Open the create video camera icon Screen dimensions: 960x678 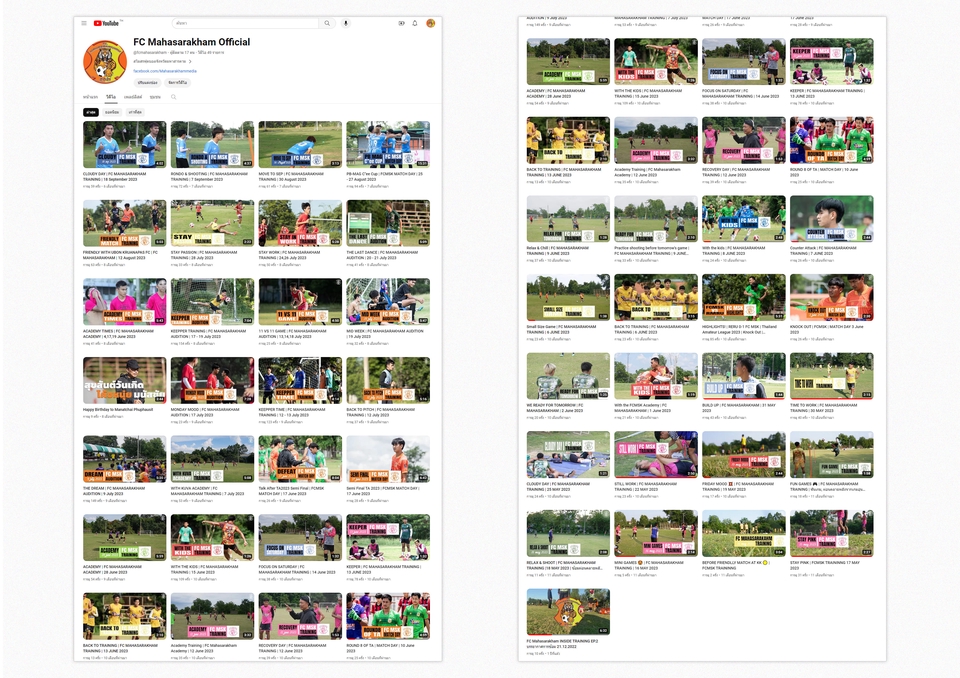coord(402,23)
